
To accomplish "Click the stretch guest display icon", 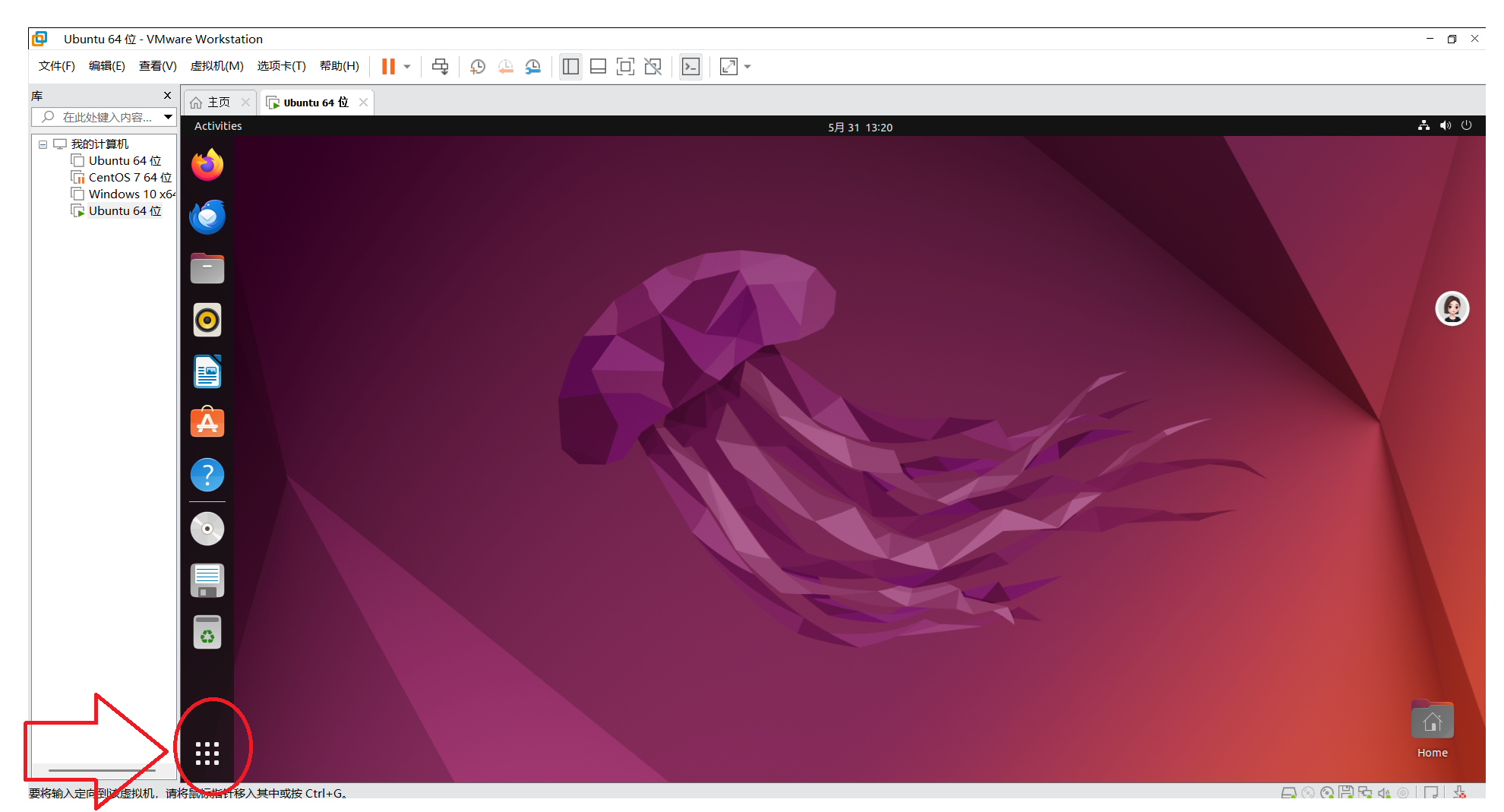I will tap(728, 67).
